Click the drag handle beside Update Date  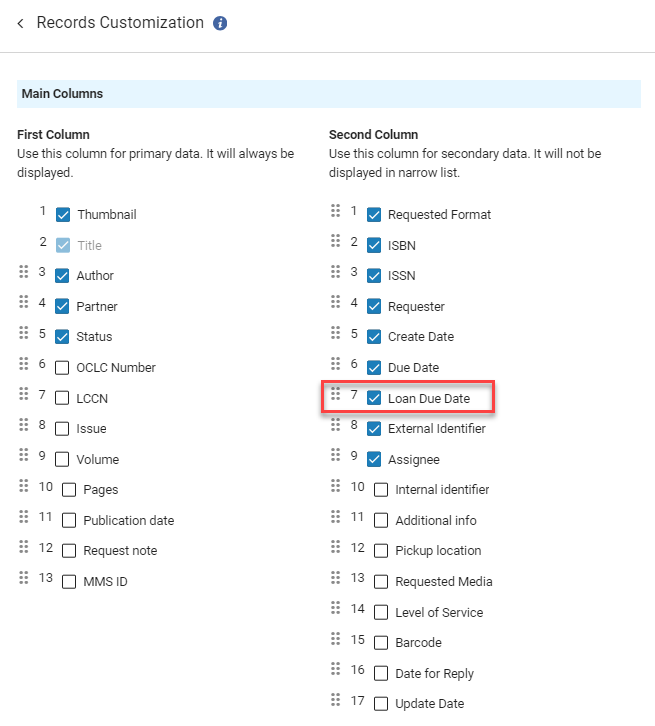click(336, 701)
